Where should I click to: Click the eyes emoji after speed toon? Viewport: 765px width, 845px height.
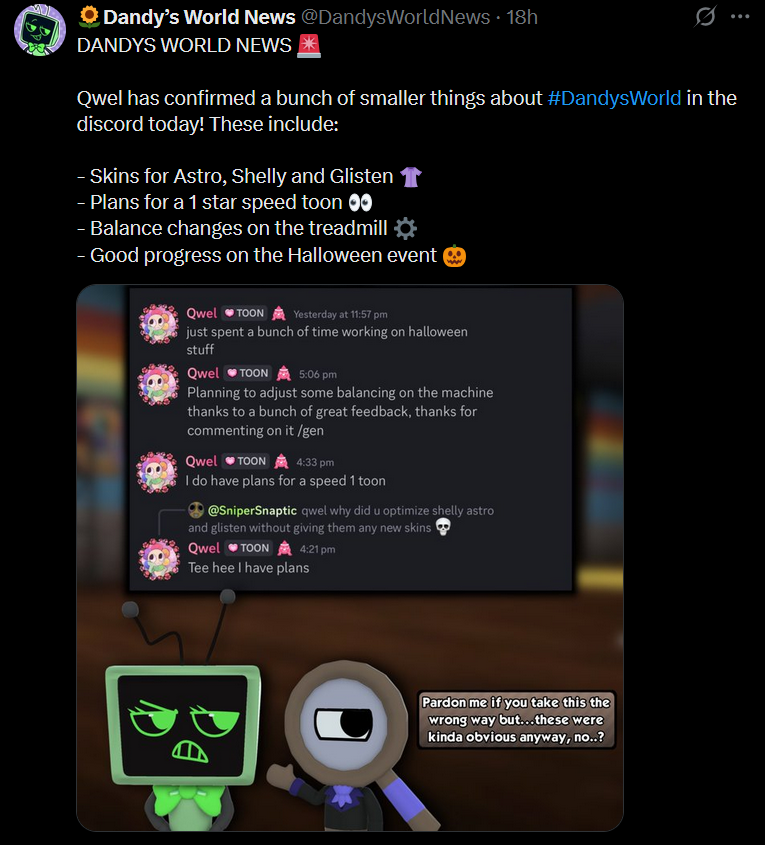(x=360, y=203)
